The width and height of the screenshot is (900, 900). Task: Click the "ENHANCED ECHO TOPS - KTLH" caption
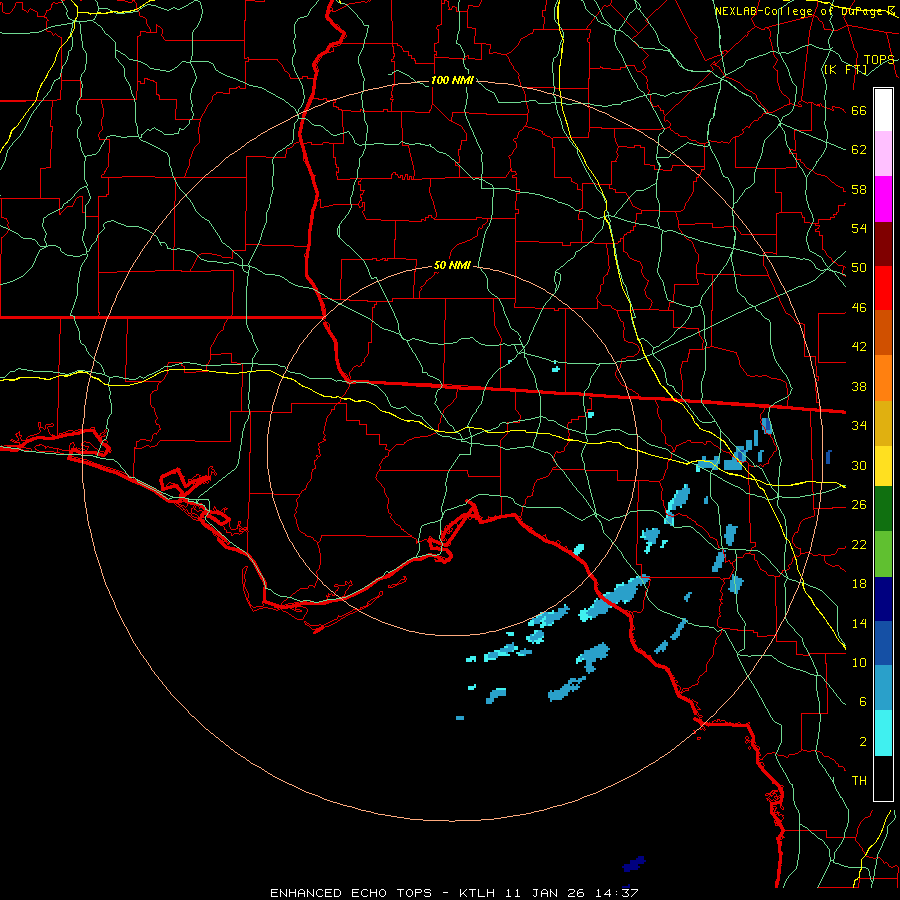pyautogui.click(x=384, y=893)
